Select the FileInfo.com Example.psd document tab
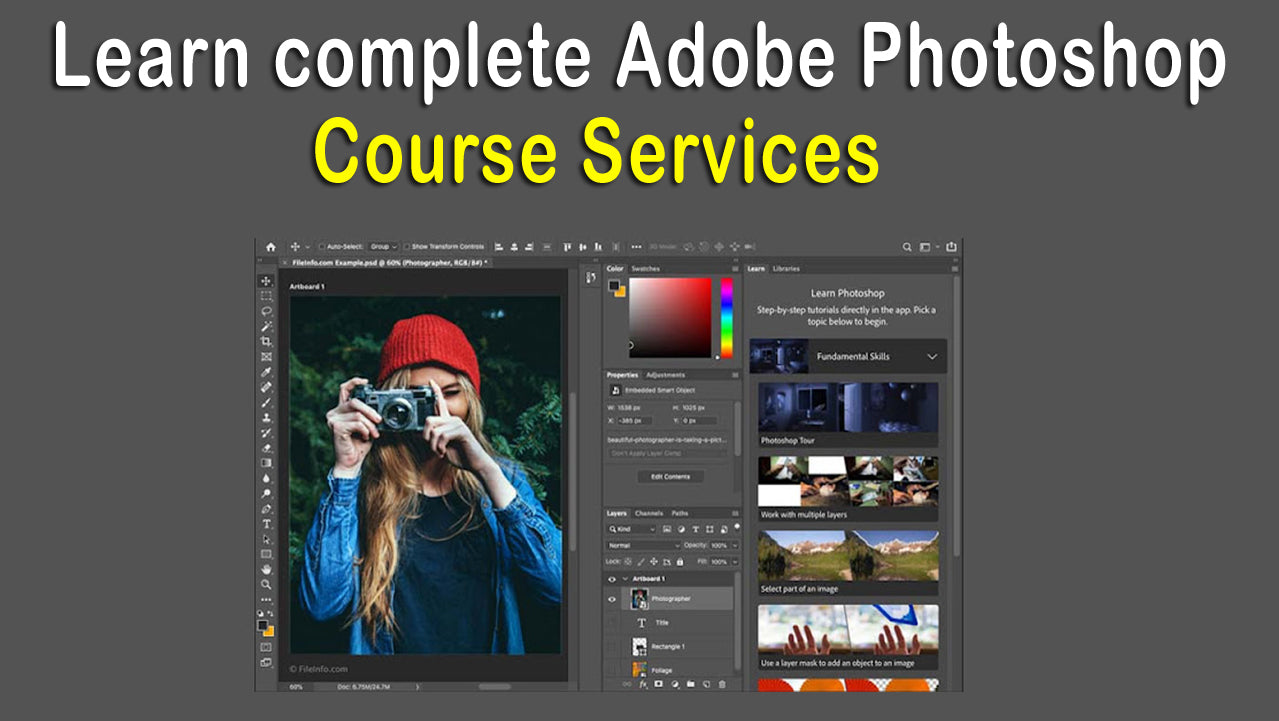The image size is (1279, 721). (x=388, y=262)
